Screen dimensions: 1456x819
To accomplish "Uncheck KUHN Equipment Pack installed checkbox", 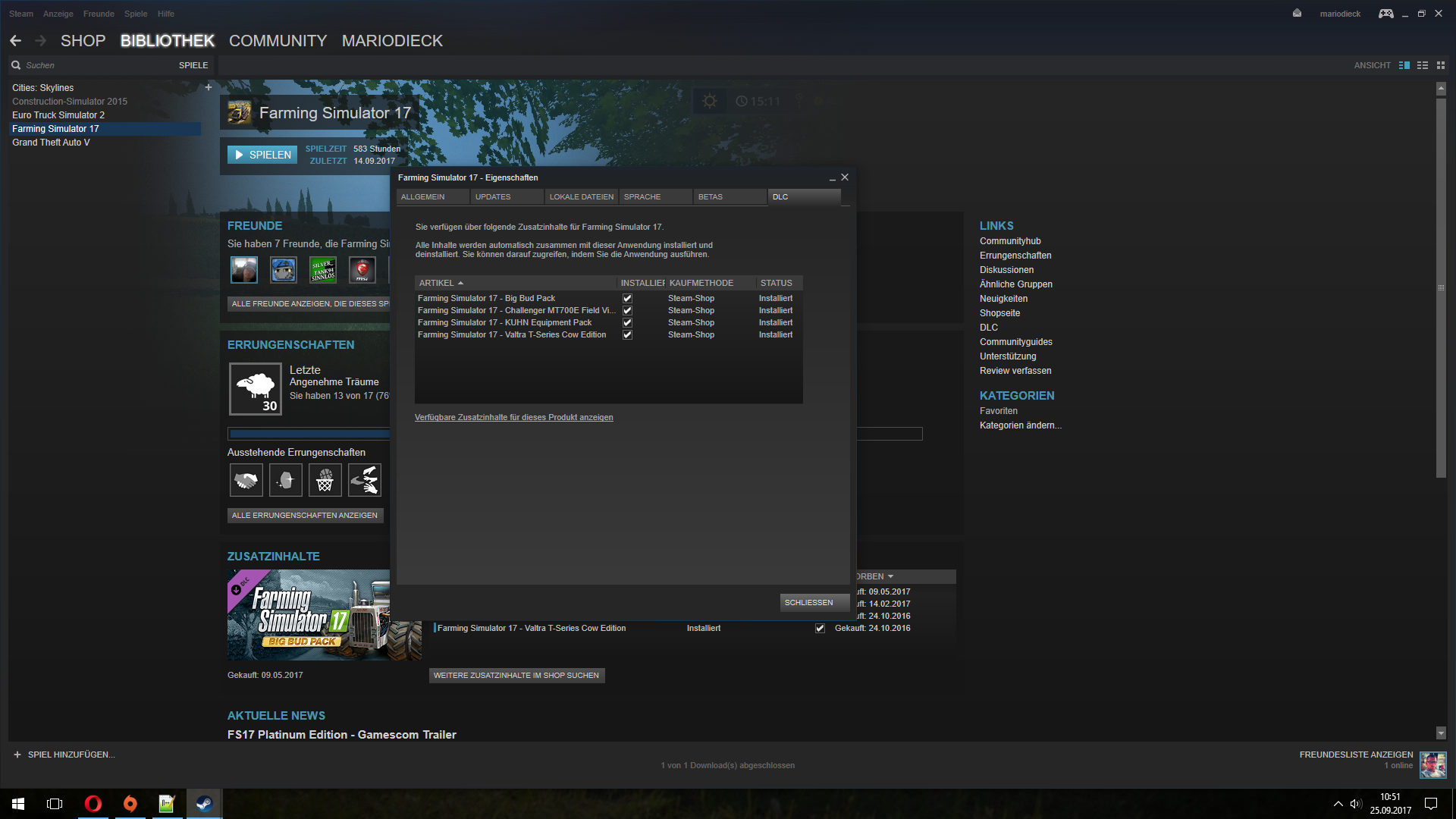I will point(627,323).
